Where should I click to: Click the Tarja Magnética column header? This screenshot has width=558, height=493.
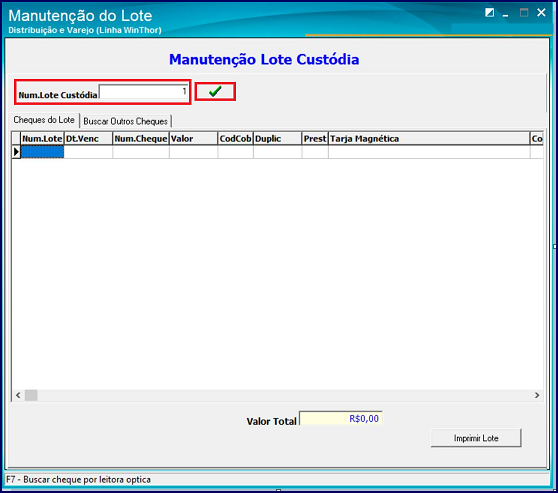429,139
